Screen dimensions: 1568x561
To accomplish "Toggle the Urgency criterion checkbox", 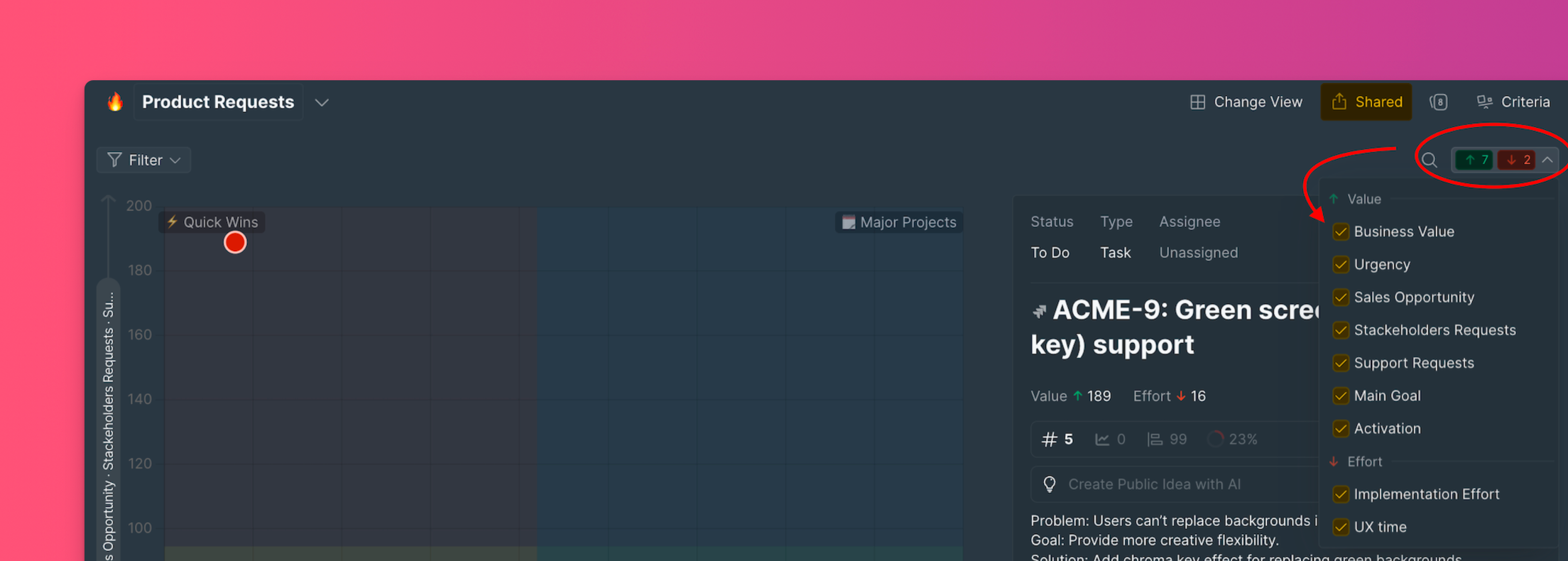I will [1341, 265].
